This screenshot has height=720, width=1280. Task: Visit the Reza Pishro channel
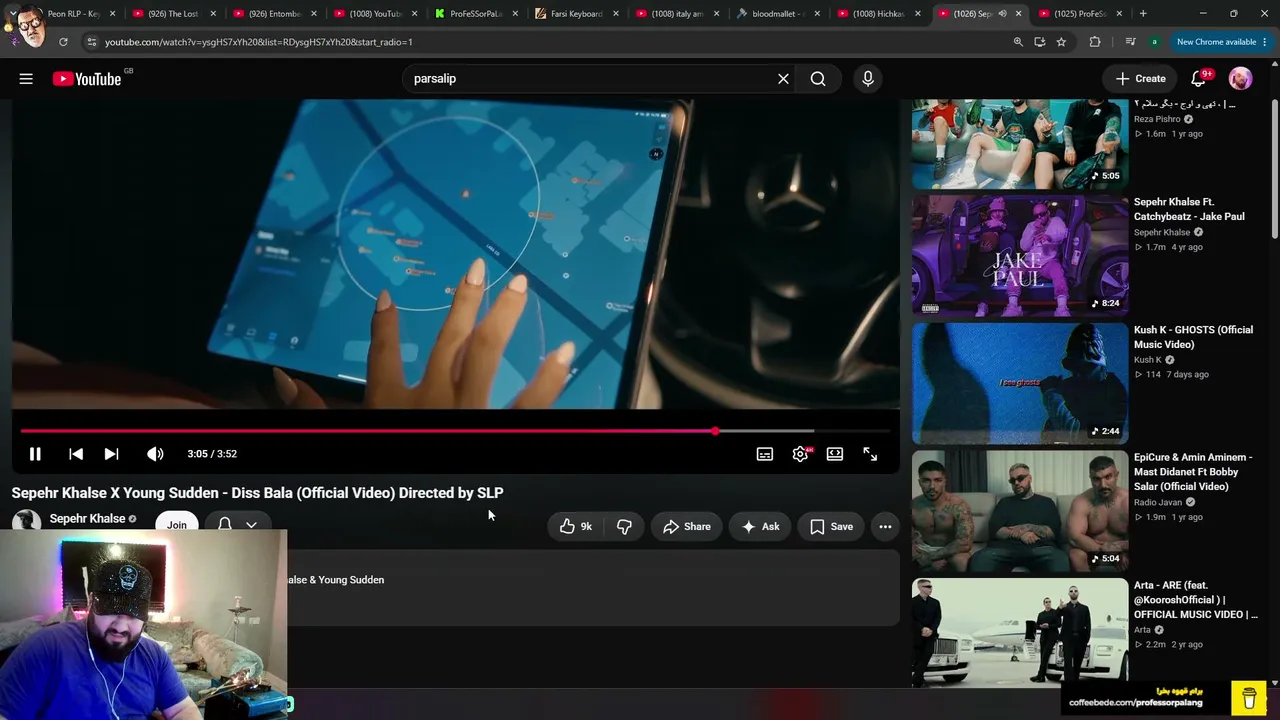pos(1157,119)
